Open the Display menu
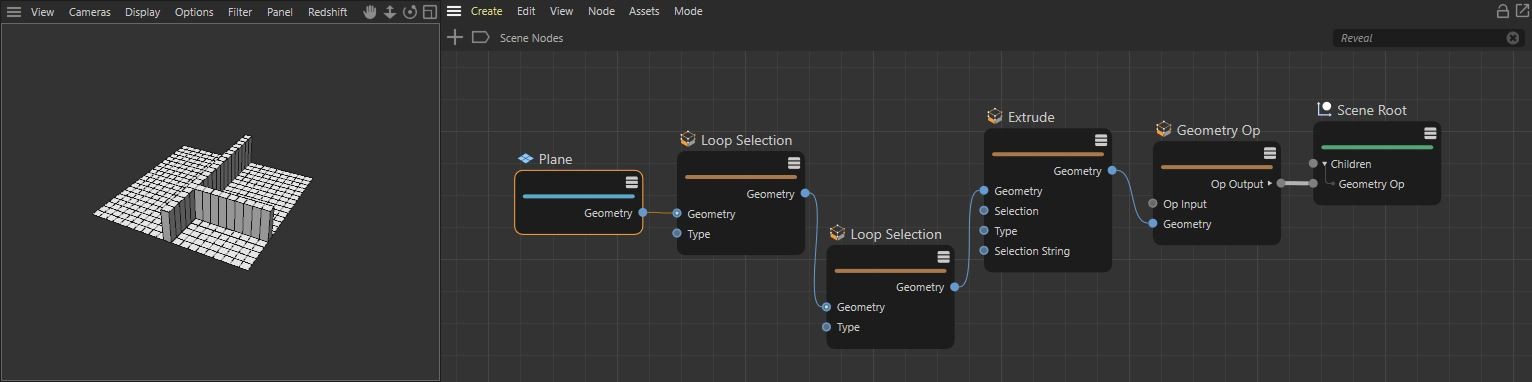1532x382 pixels. (142, 12)
